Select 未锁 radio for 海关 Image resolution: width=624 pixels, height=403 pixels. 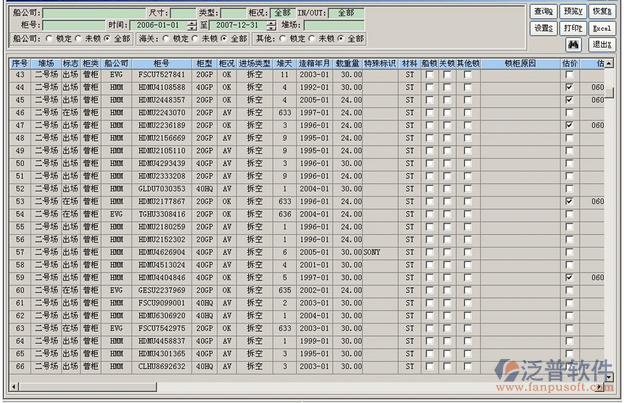pos(196,38)
